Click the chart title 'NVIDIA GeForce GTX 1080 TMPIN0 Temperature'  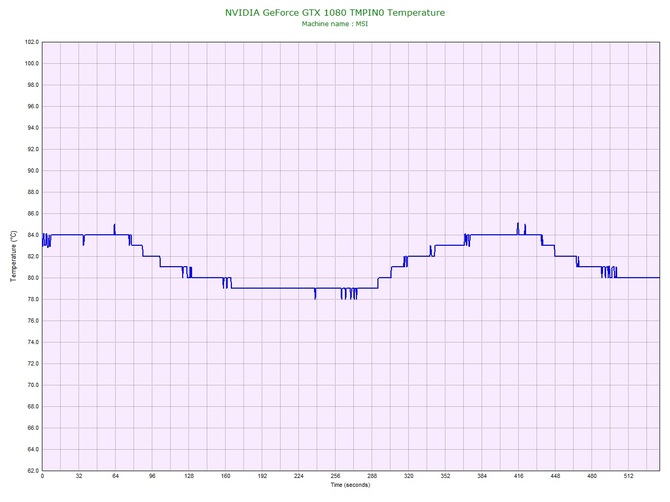point(335,13)
